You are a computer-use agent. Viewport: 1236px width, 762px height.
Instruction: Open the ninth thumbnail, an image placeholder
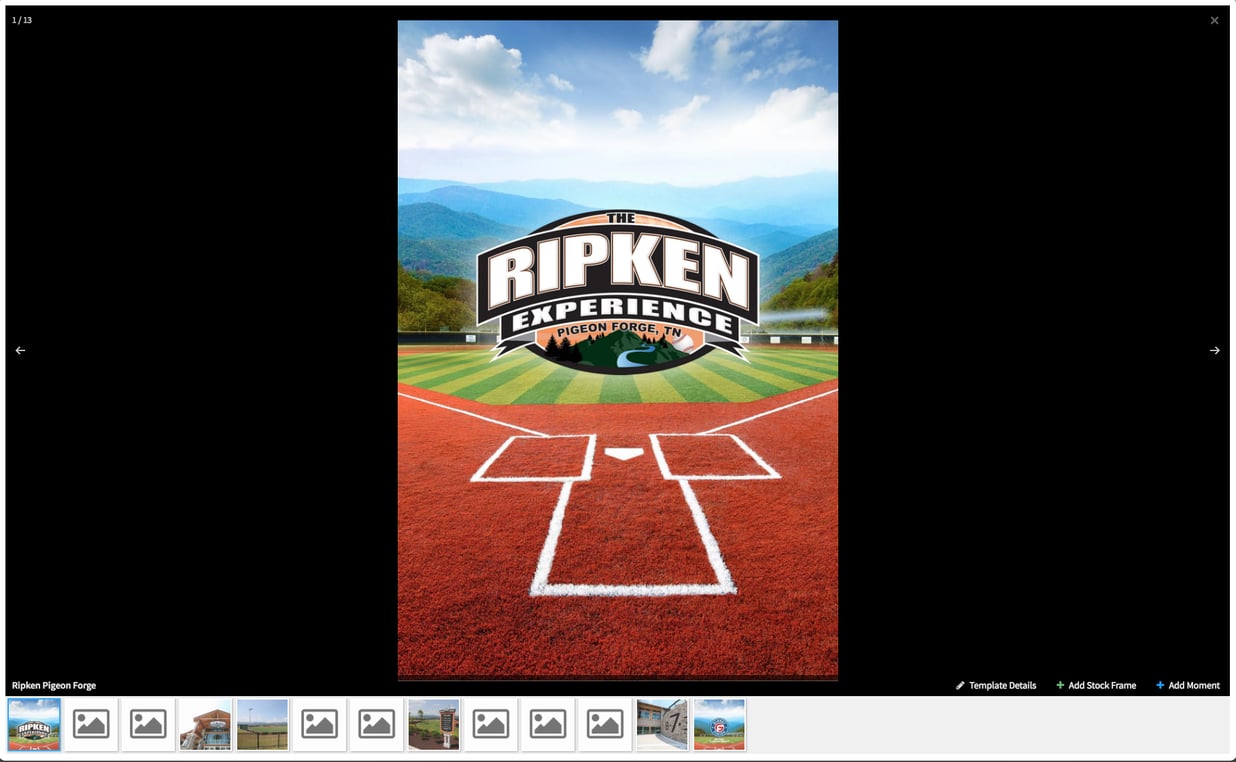pos(491,724)
